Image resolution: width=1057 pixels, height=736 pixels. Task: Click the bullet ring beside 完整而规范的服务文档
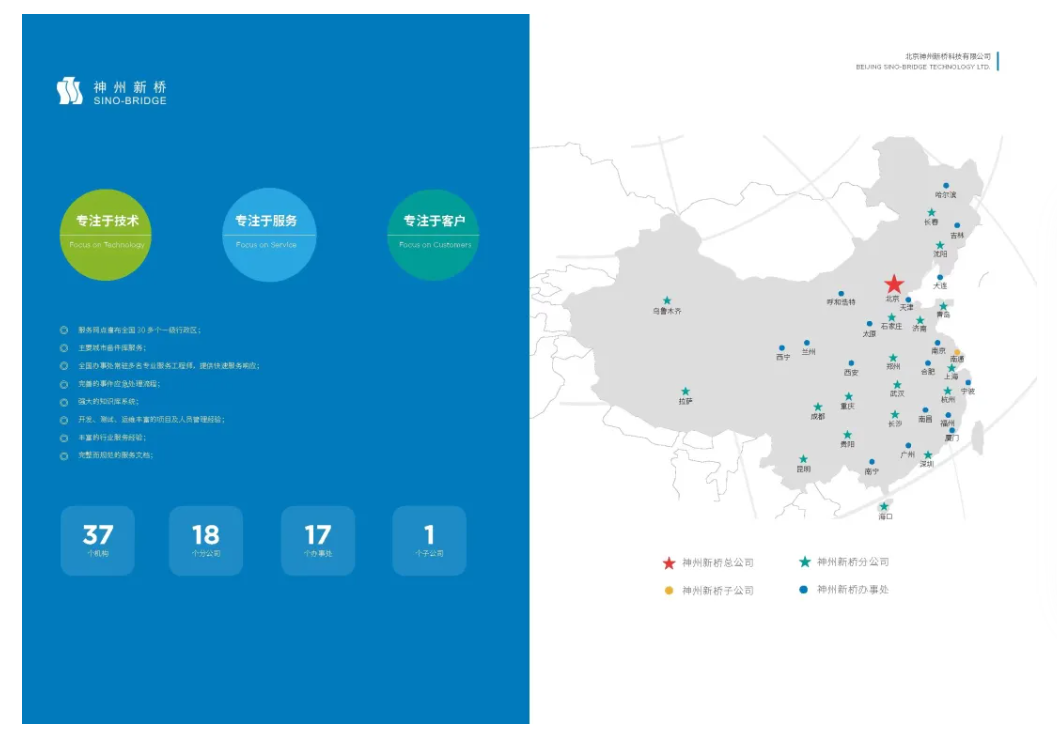64,455
